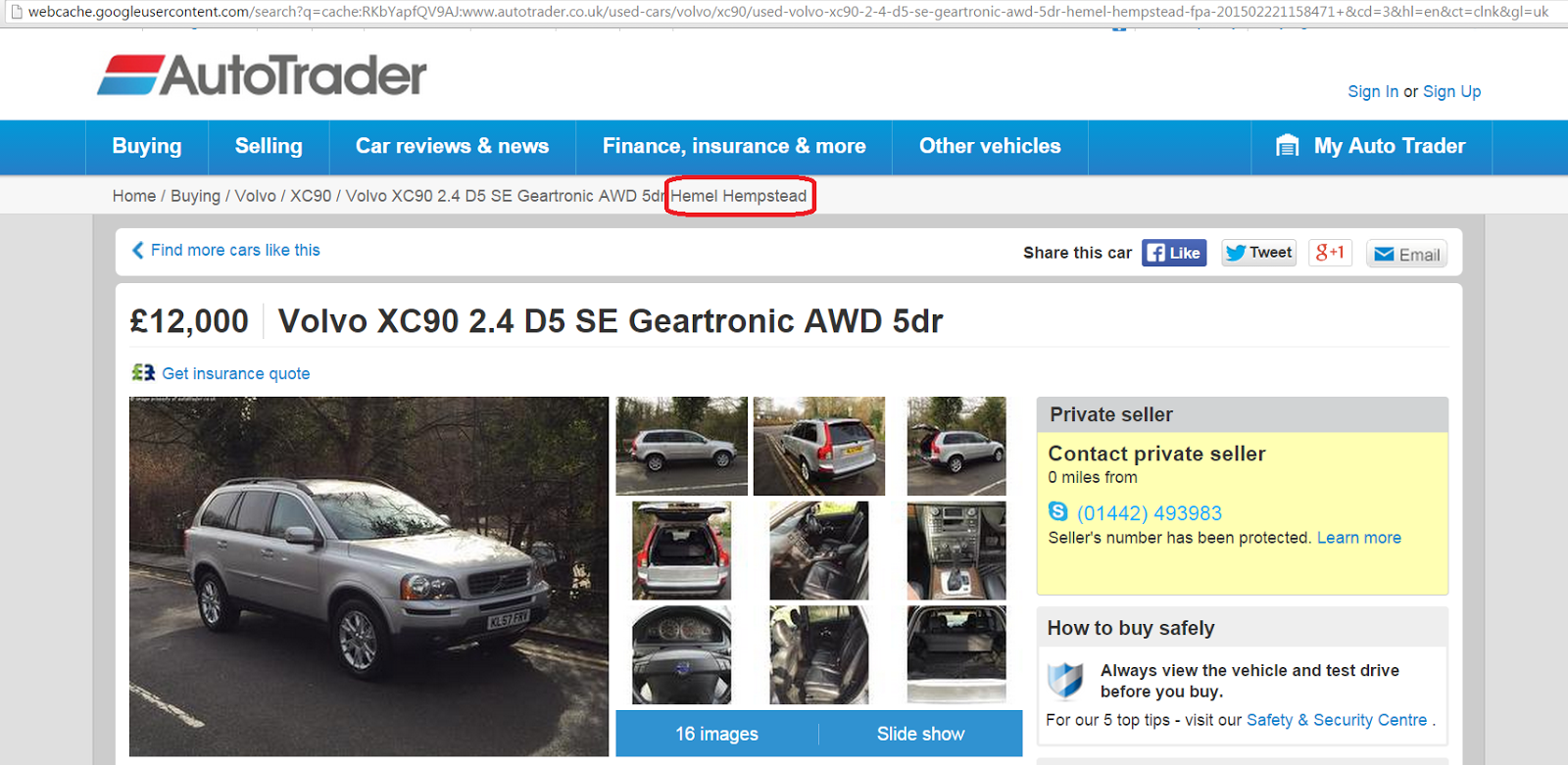Click the 16 images button
Image resolution: width=1568 pixels, height=765 pixels.
[x=717, y=734]
